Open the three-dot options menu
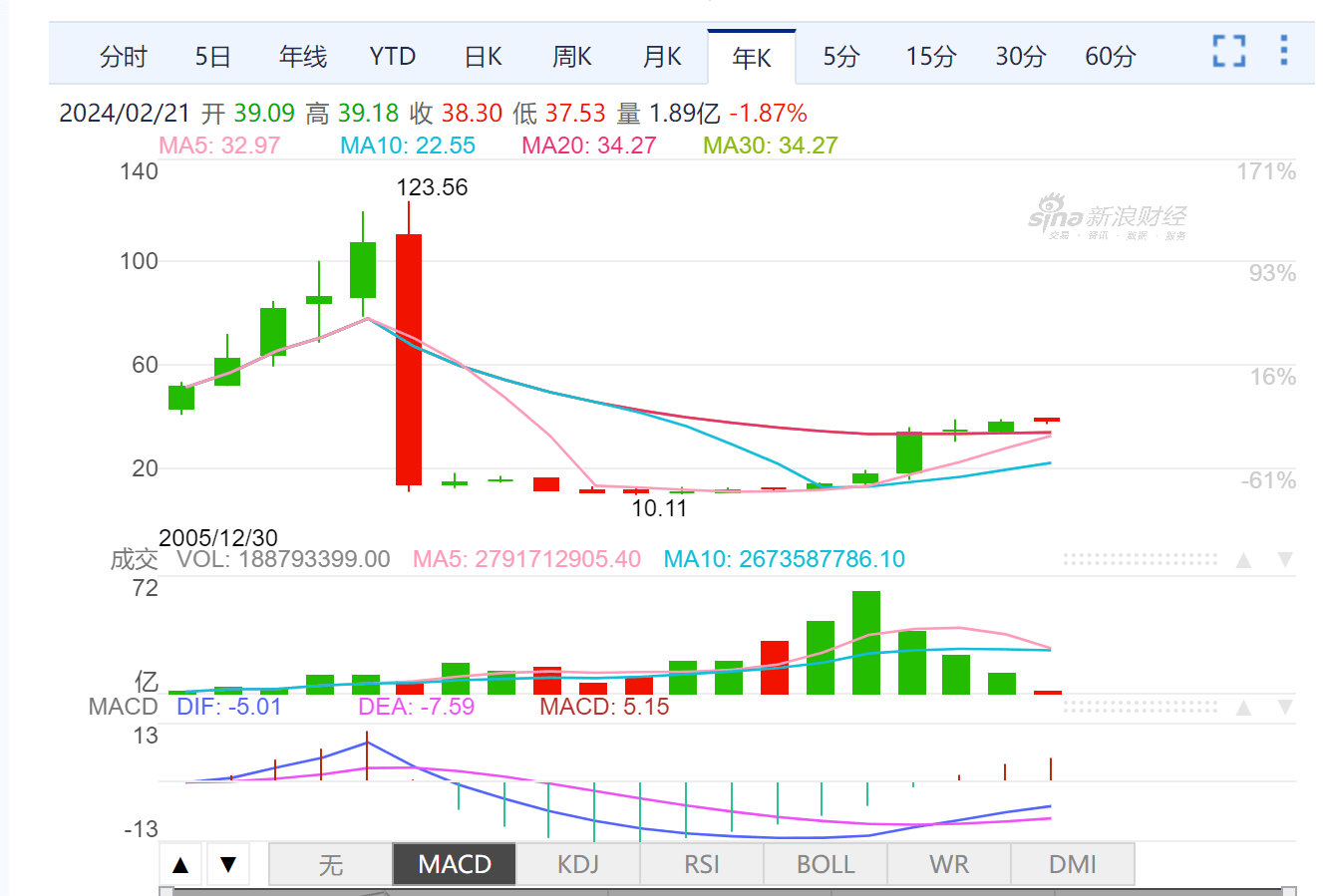1323x896 pixels. (x=1283, y=50)
